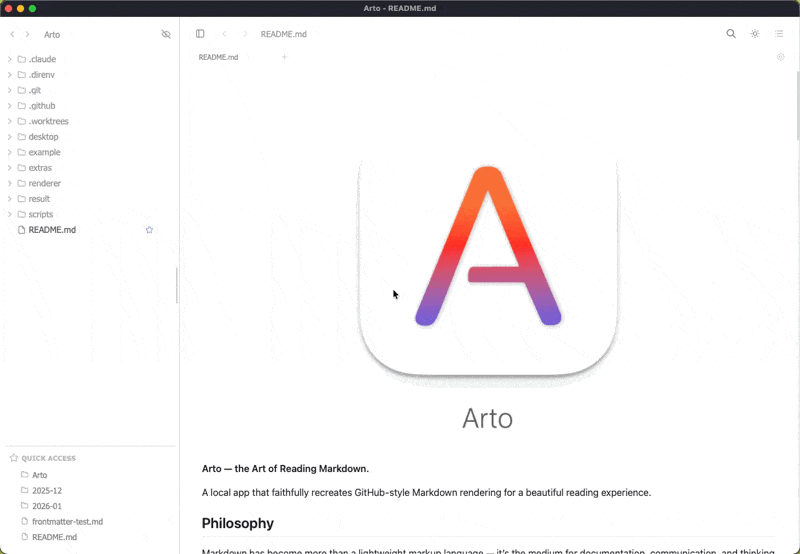The height and width of the screenshot is (554, 800).
Task: Click the .worktrees folder icon
Action: click(x=21, y=121)
